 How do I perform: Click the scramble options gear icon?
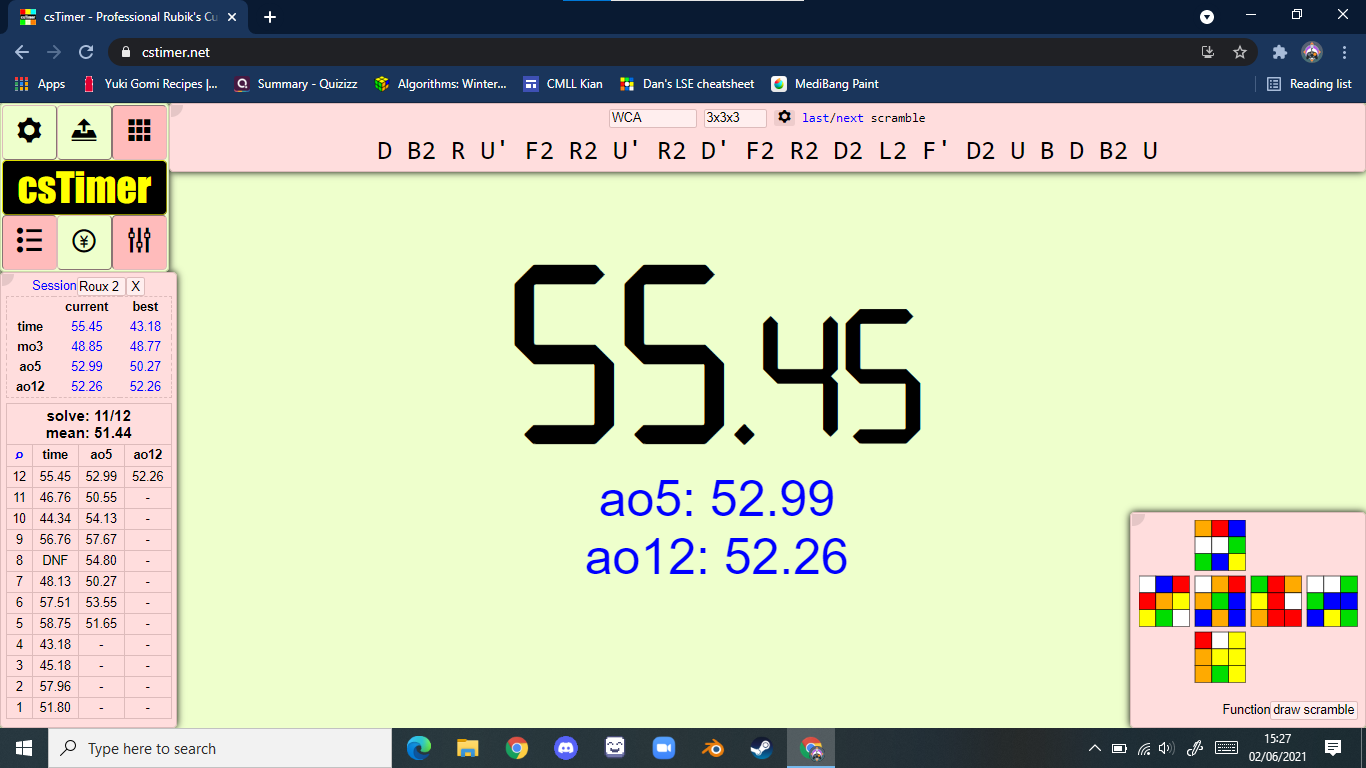pyautogui.click(x=785, y=117)
